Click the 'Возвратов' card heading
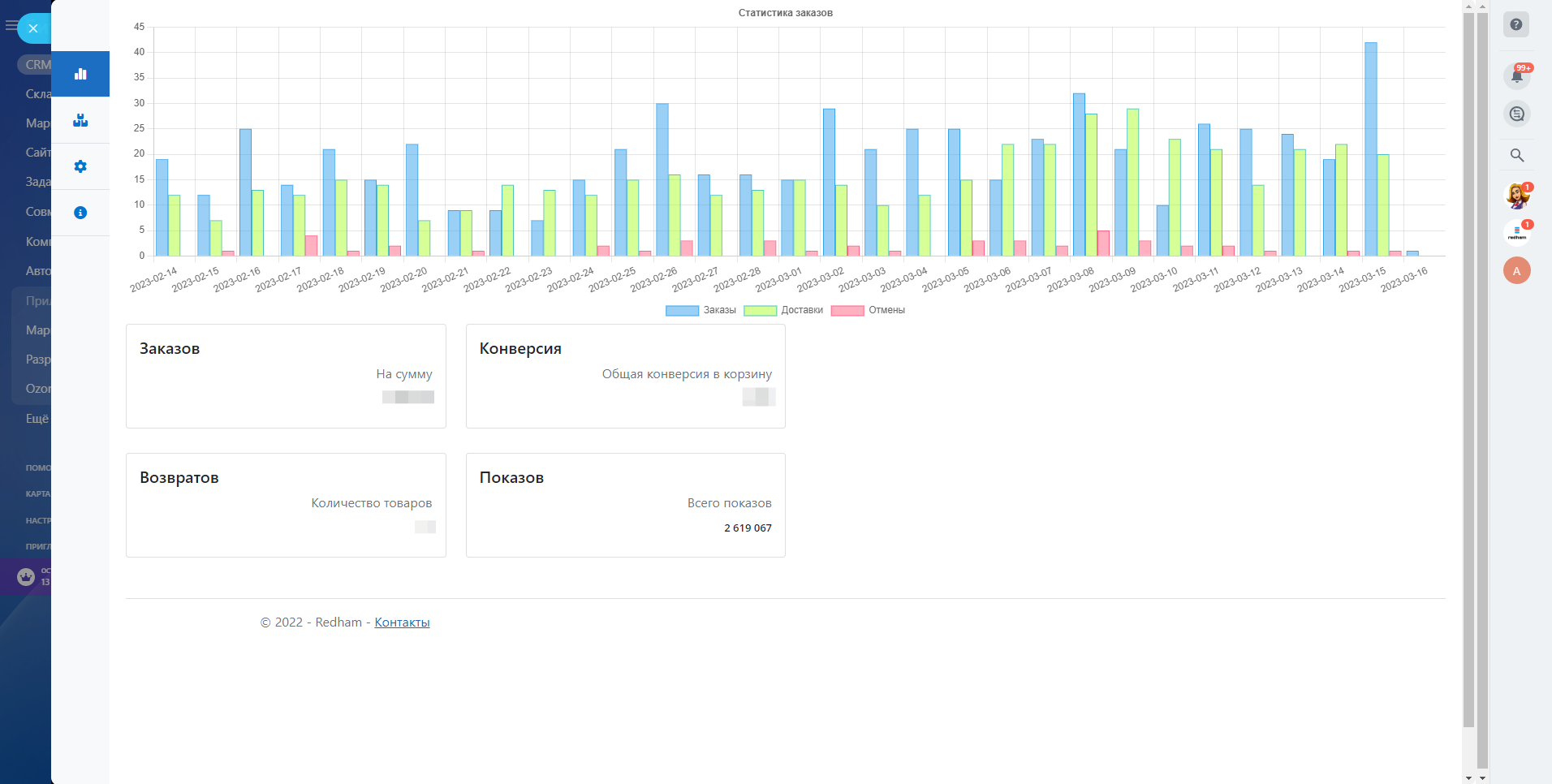 point(179,478)
